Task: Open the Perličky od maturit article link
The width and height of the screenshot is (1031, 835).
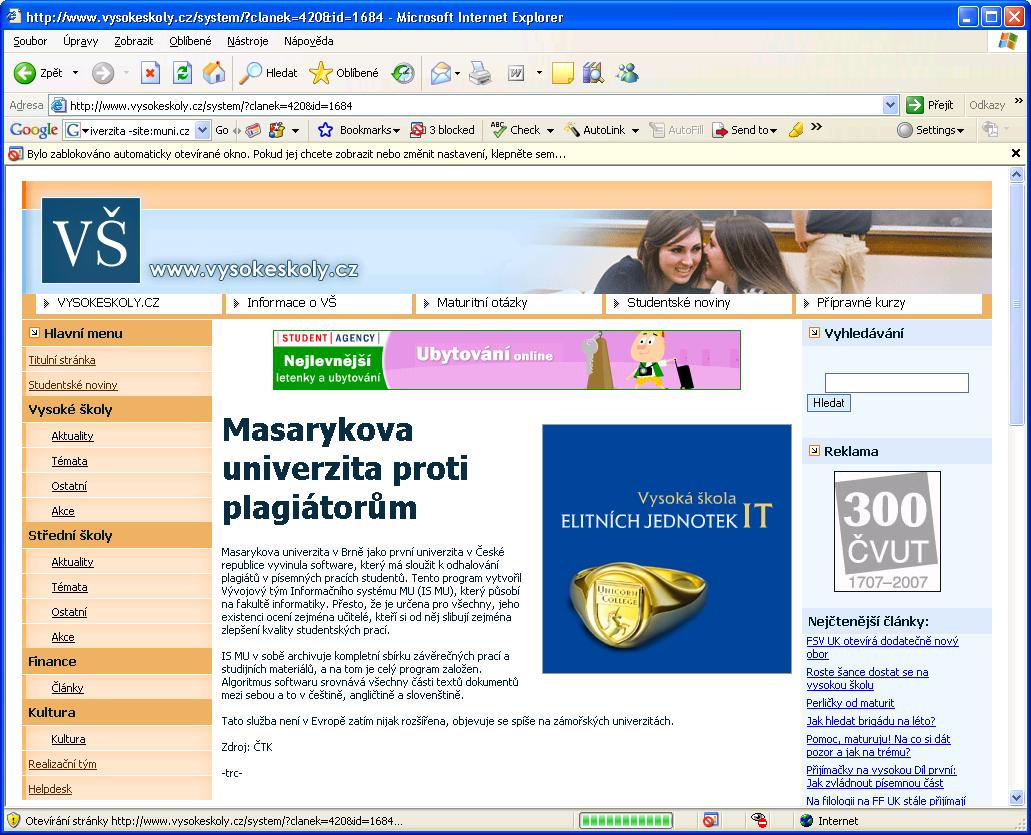Action: coord(850,704)
